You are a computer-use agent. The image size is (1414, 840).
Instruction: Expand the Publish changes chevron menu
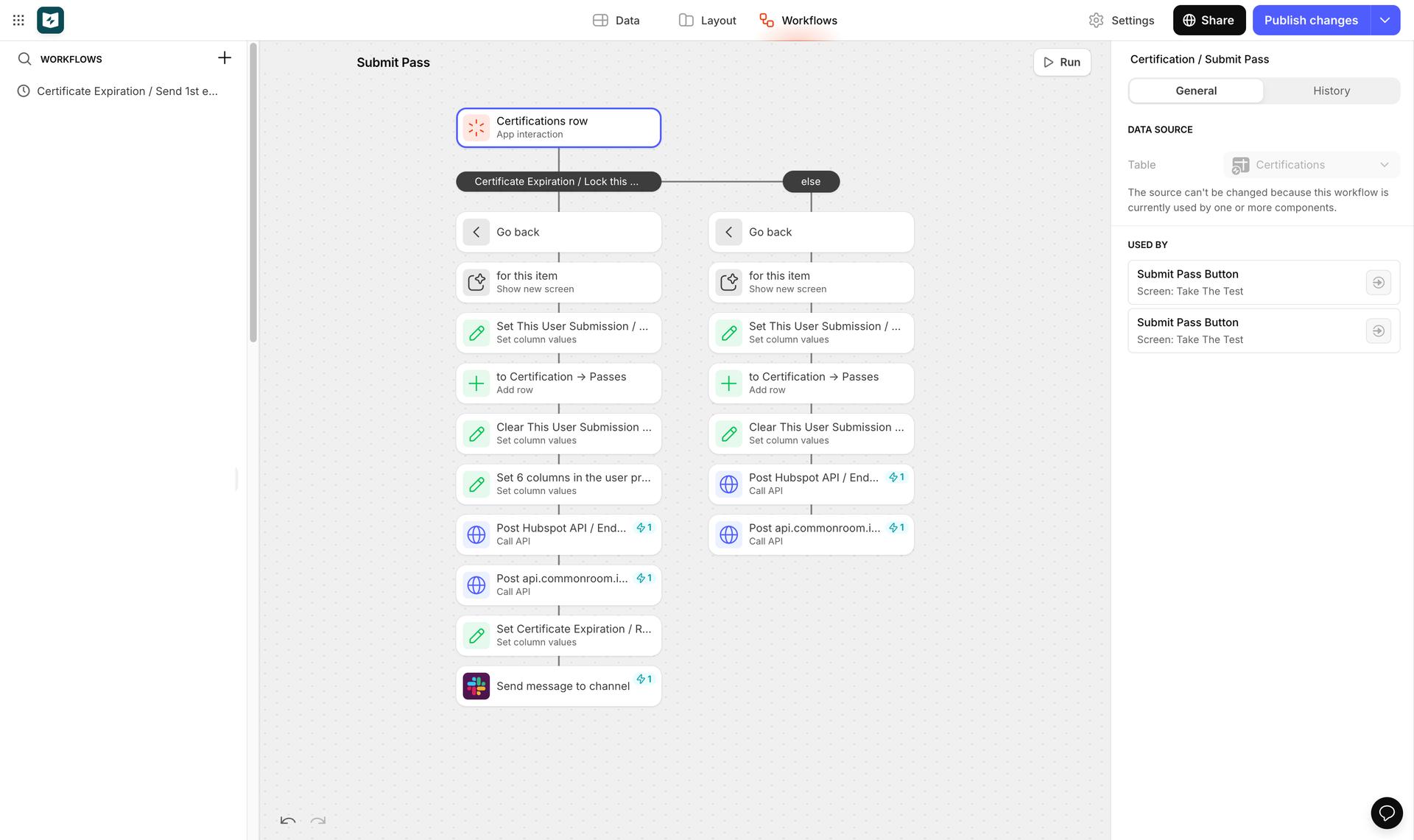click(1386, 20)
